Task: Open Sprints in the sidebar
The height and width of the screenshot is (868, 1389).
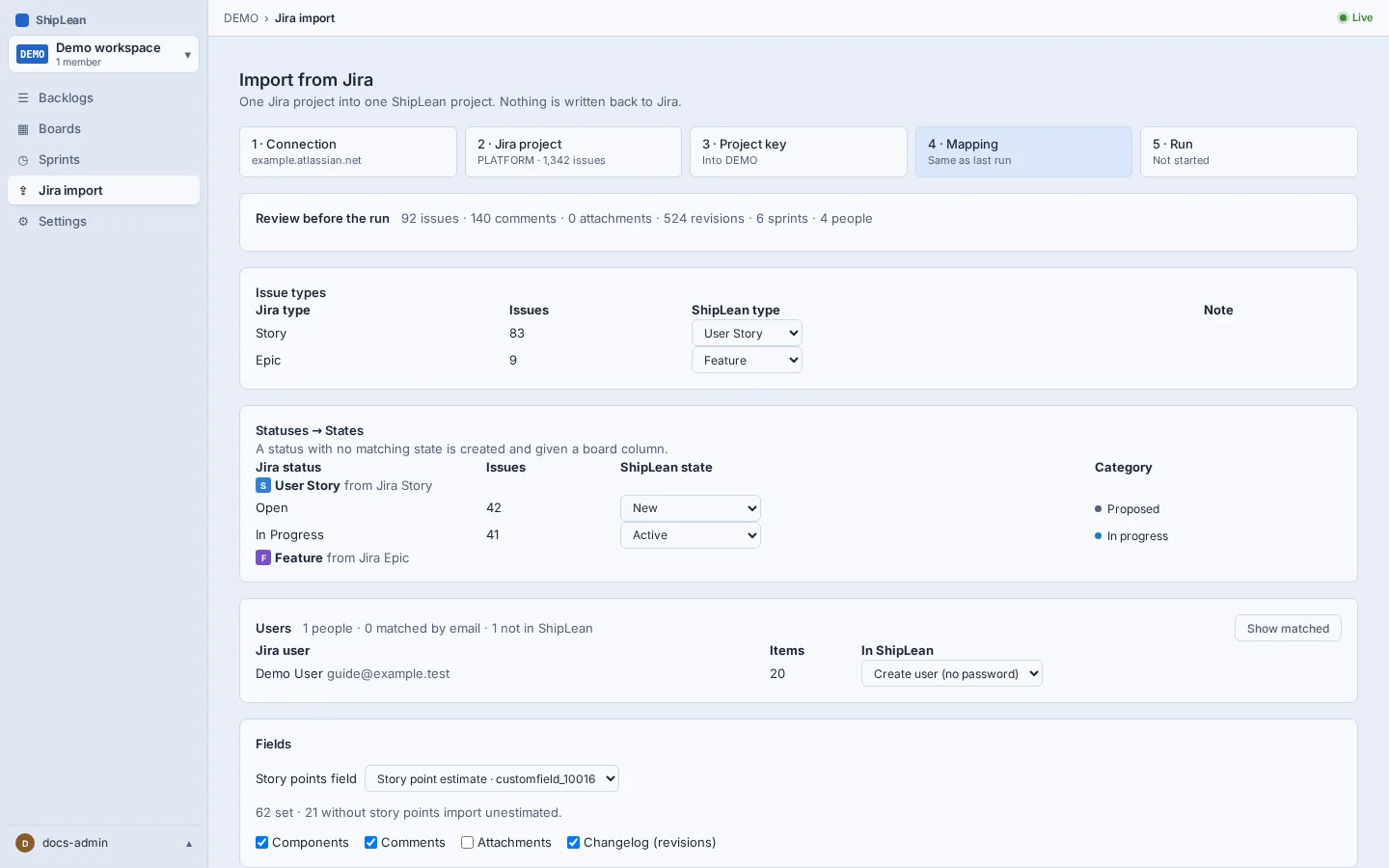Action: (103, 160)
